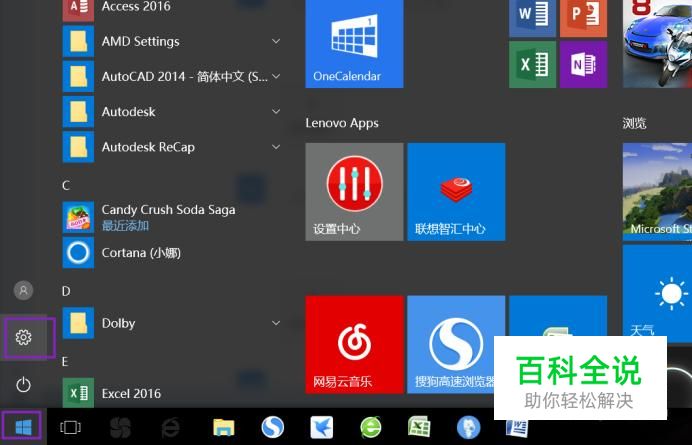Open the green 360 browser taskbar icon

[x=371, y=427]
